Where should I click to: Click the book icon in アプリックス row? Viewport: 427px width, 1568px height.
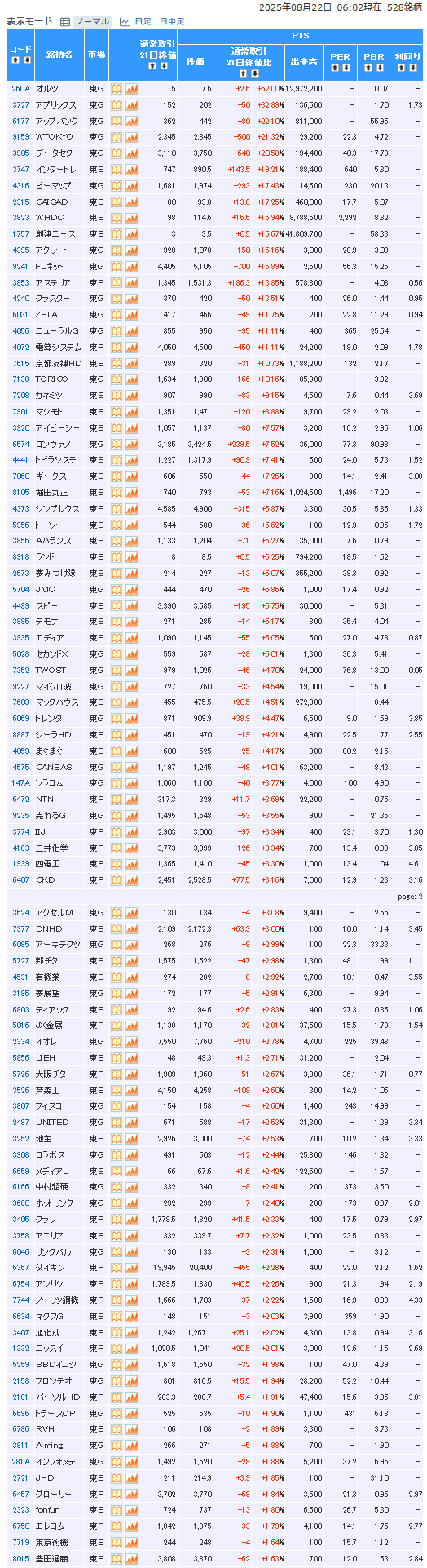[x=117, y=105]
